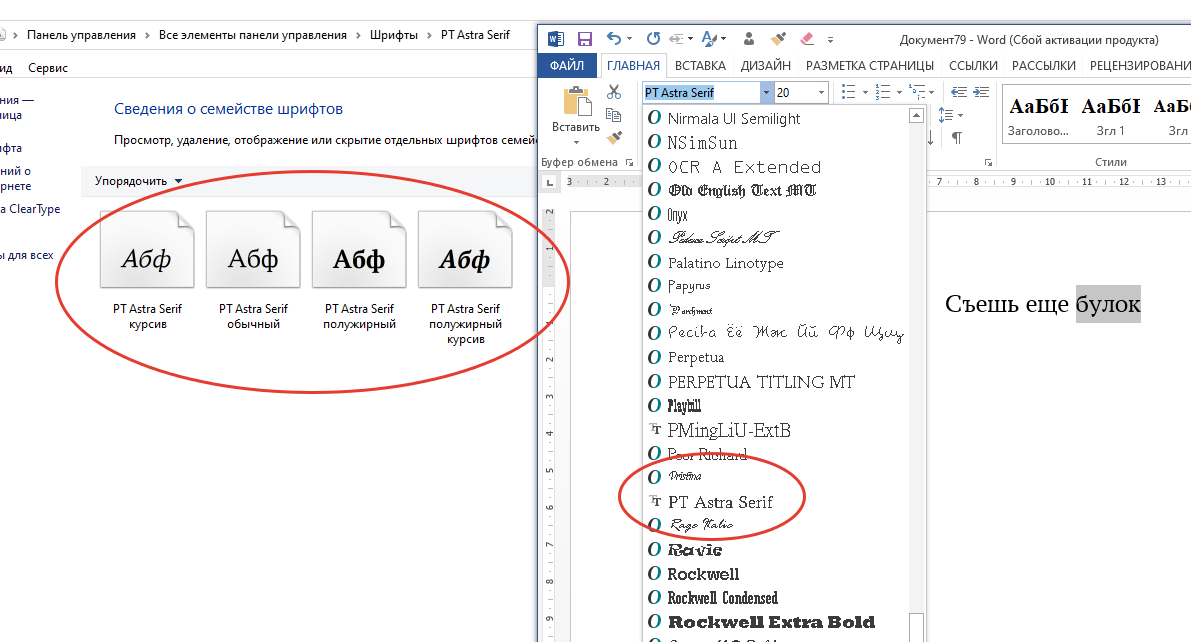Click the font name field showing PT Astra Serif

pos(700,93)
